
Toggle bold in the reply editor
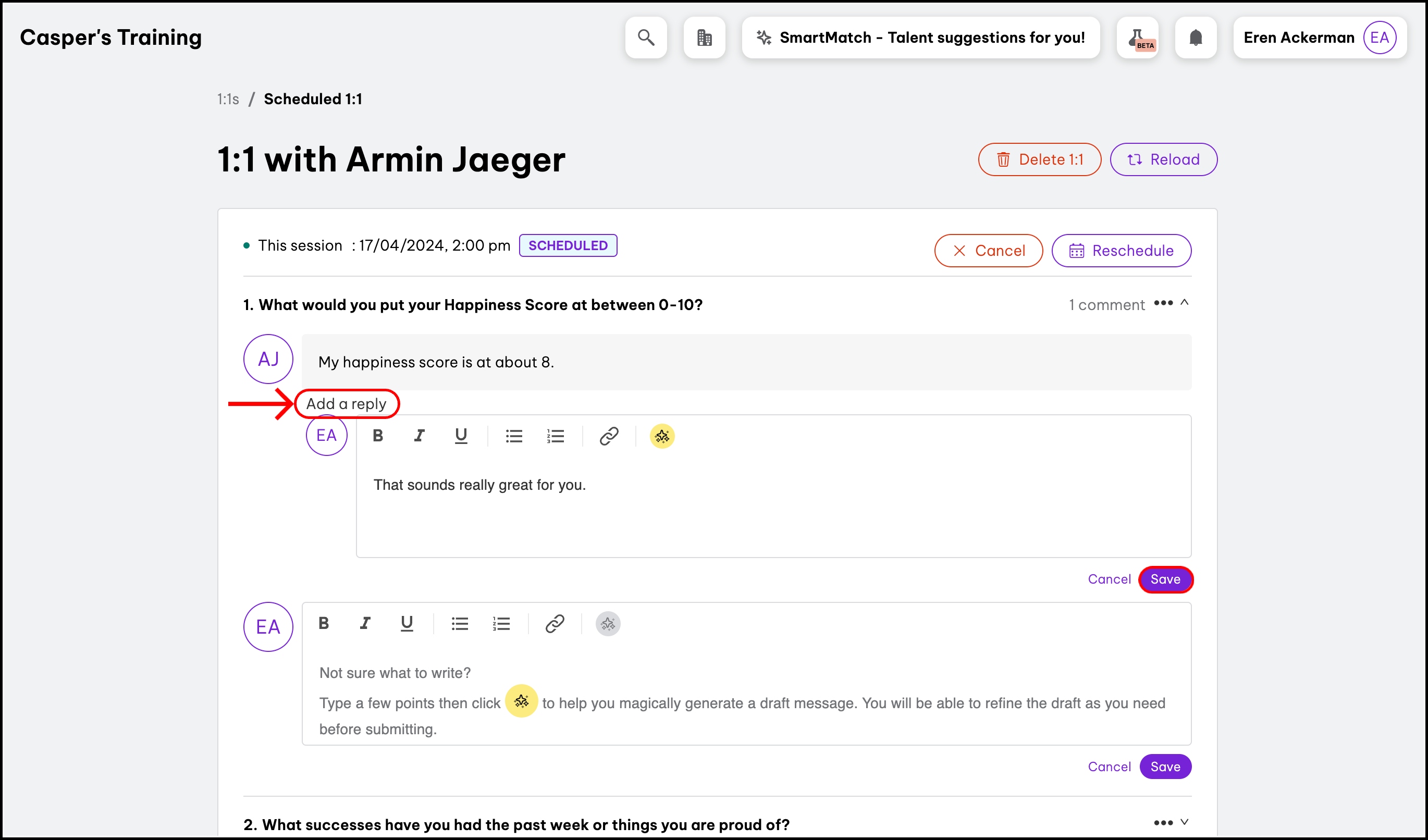378,436
